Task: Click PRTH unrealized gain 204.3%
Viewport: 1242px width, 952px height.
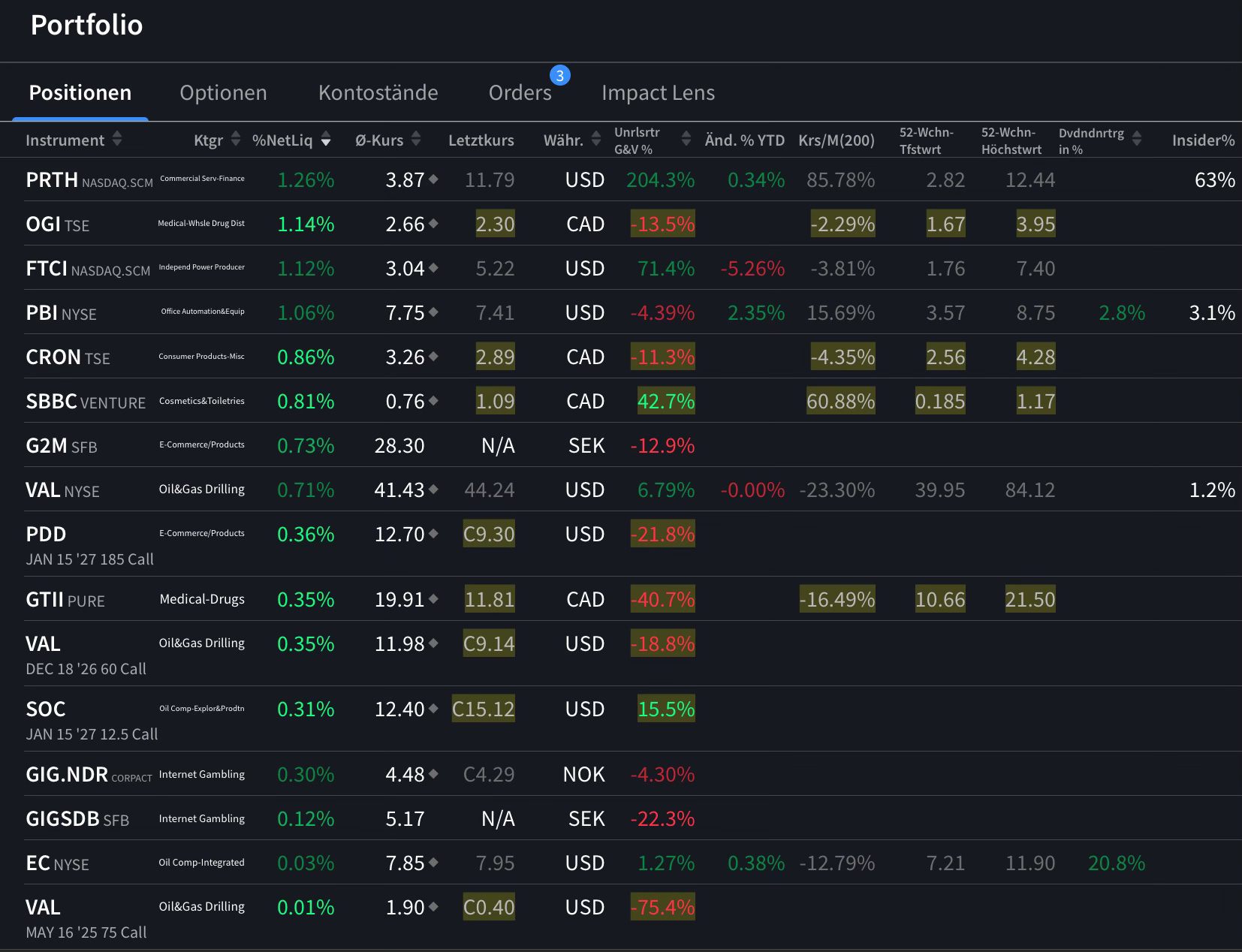Action: 660,180
